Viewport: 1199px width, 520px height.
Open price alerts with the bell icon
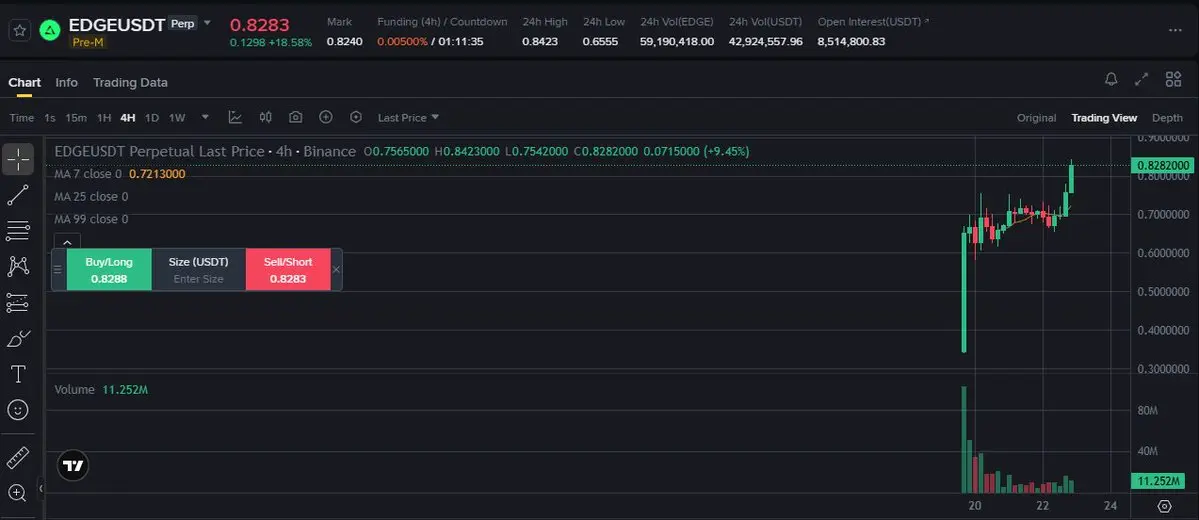coord(1111,79)
